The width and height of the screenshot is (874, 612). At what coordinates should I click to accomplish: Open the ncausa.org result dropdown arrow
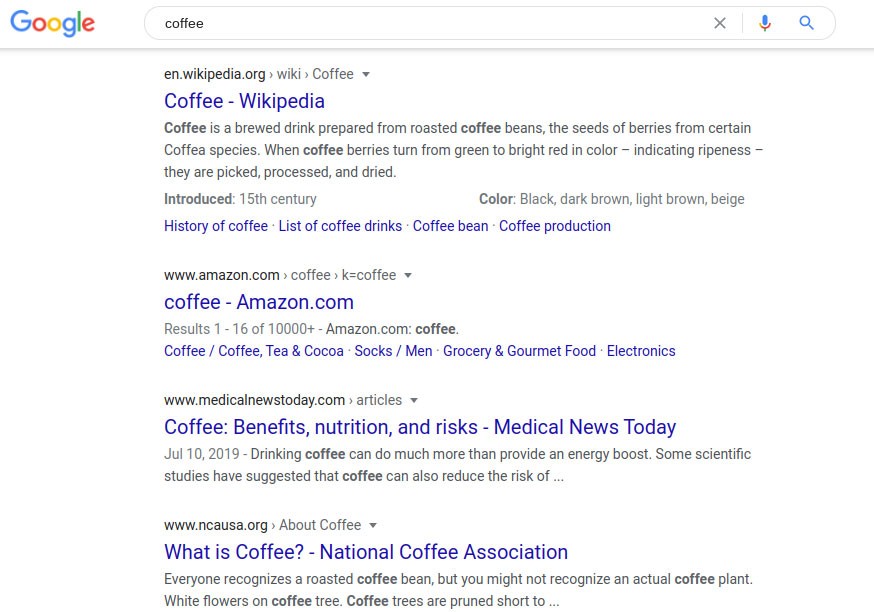point(373,525)
